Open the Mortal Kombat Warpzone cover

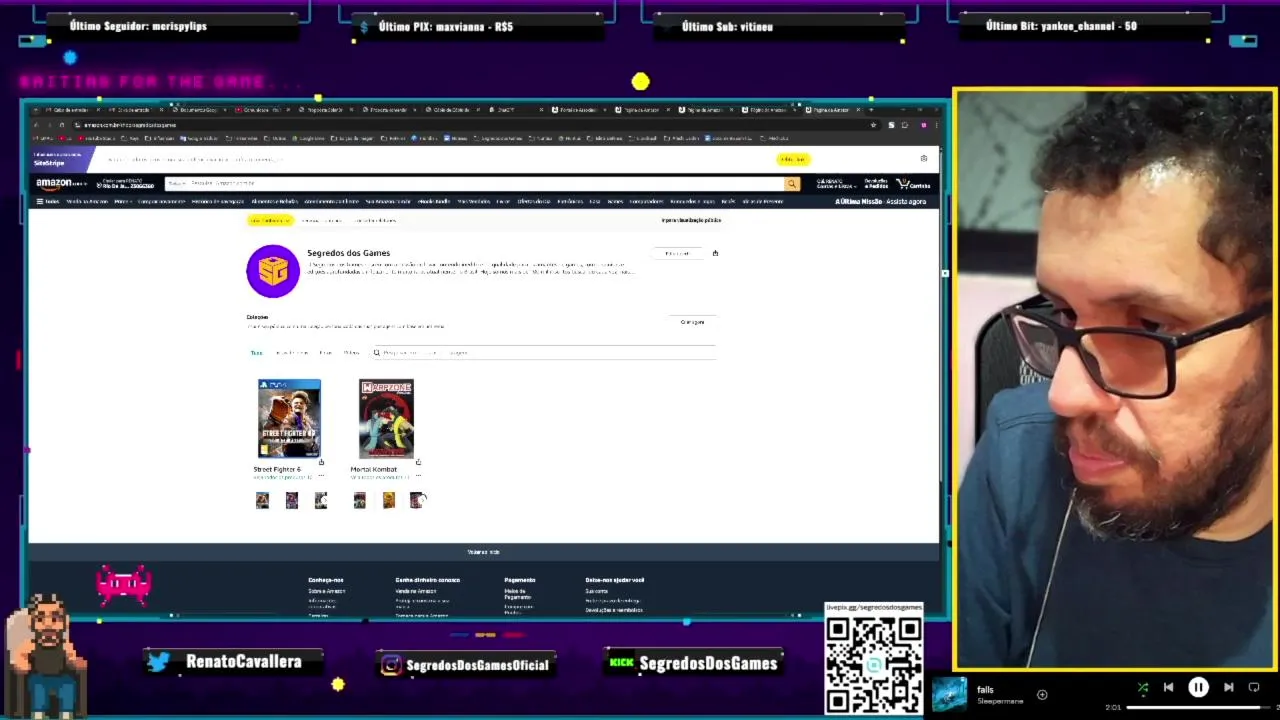pos(386,418)
